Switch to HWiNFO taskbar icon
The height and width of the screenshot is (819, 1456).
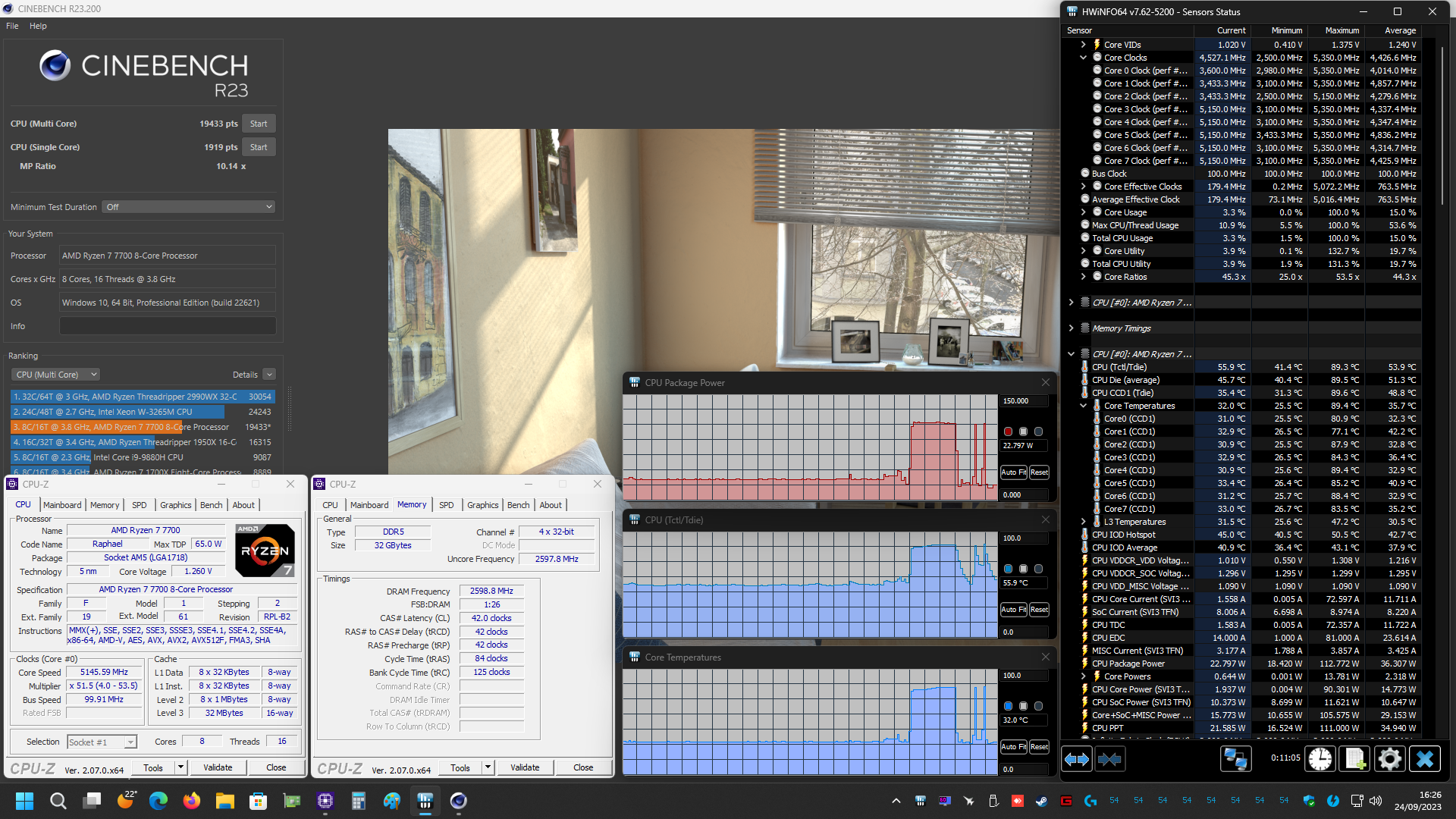pos(425,801)
